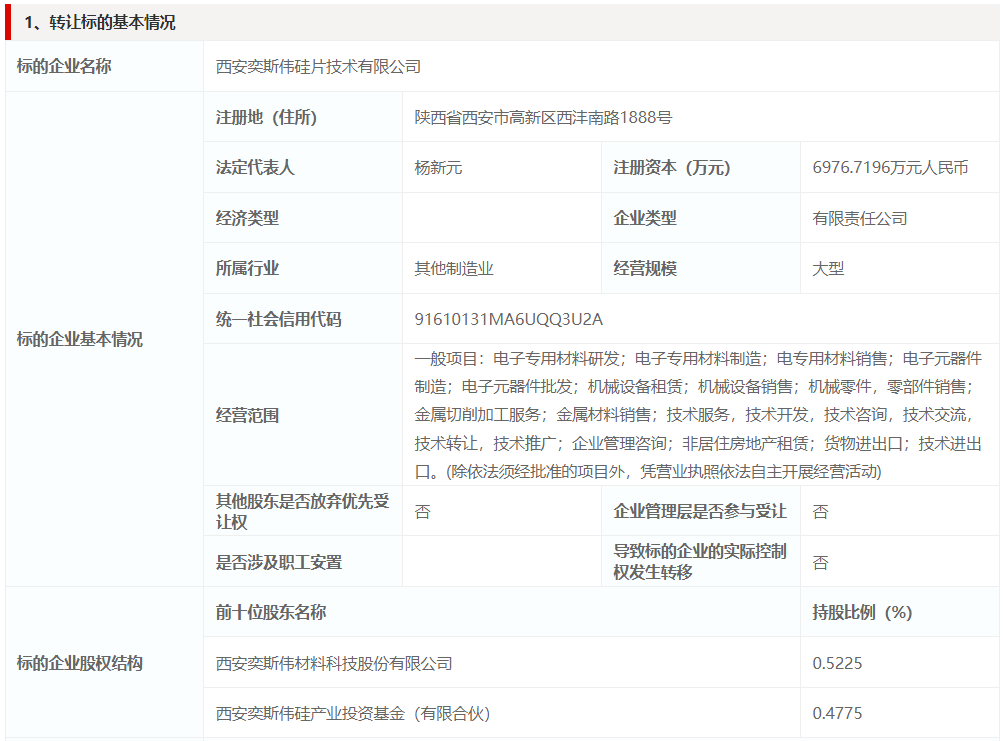Click the column header 前十位股东名称

coord(271,612)
